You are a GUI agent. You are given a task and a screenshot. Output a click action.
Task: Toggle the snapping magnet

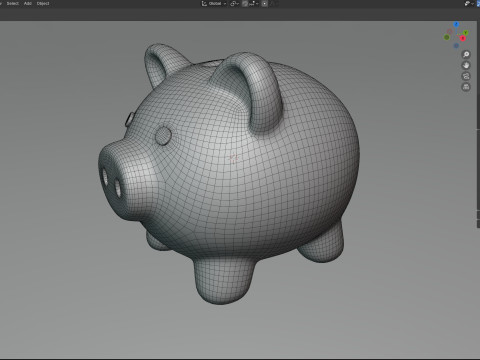point(245,4)
